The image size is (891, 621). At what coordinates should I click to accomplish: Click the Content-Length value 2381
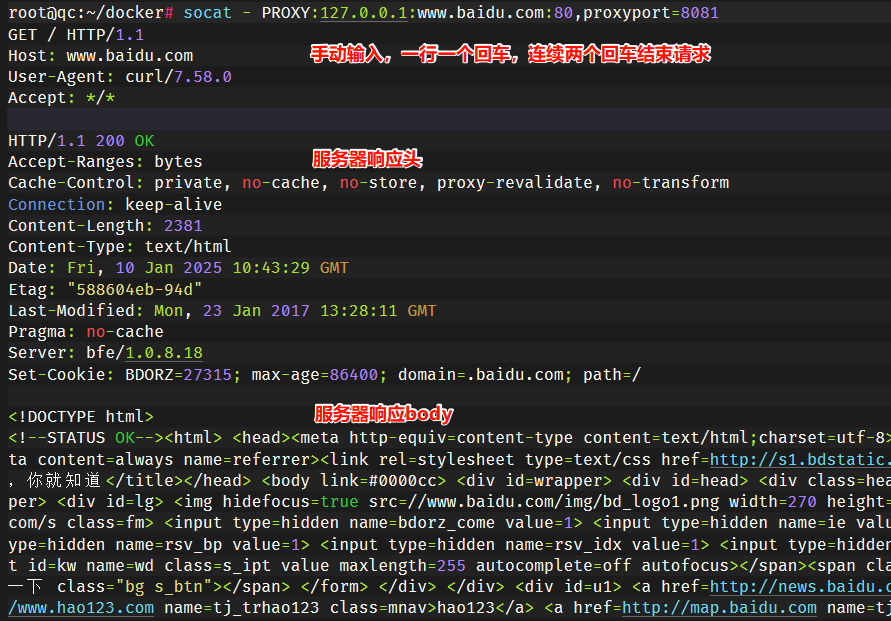coord(183,226)
